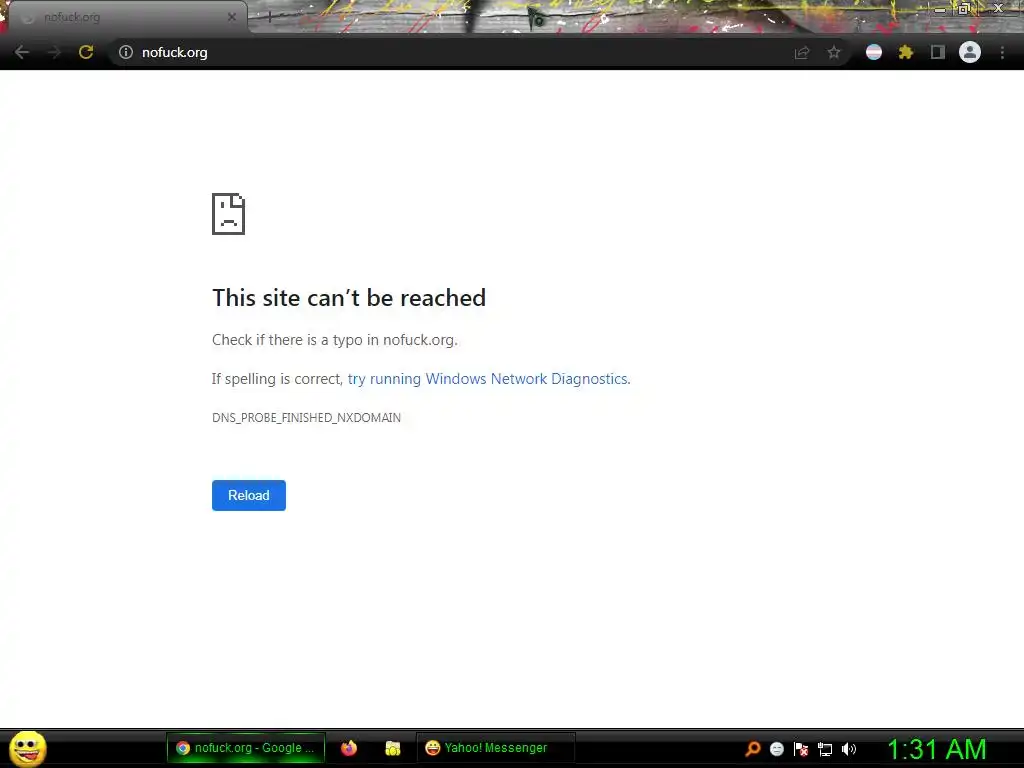Click the round smiley tray icon

point(776,749)
